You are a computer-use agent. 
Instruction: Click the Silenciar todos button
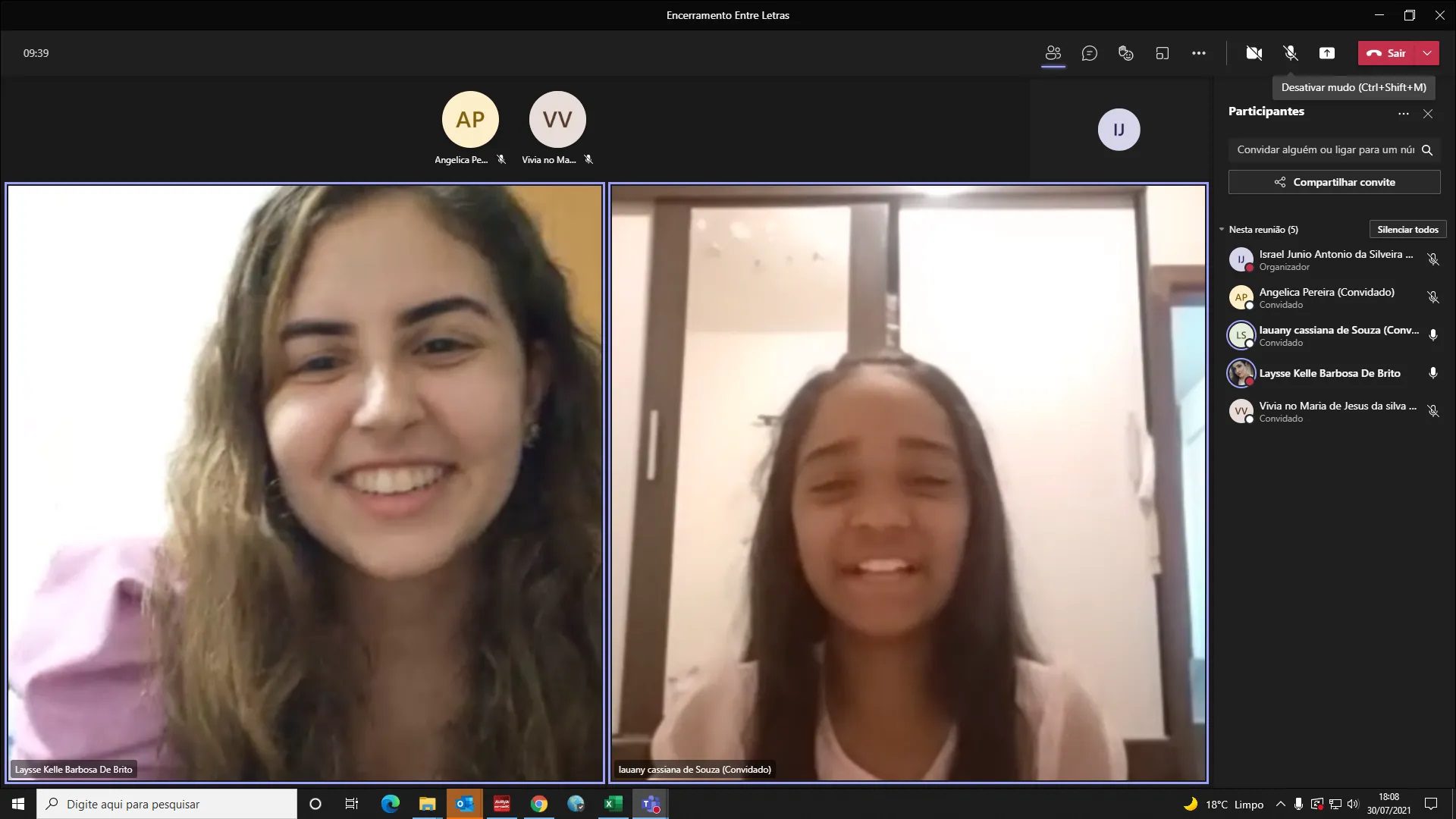click(x=1407, y=230)
